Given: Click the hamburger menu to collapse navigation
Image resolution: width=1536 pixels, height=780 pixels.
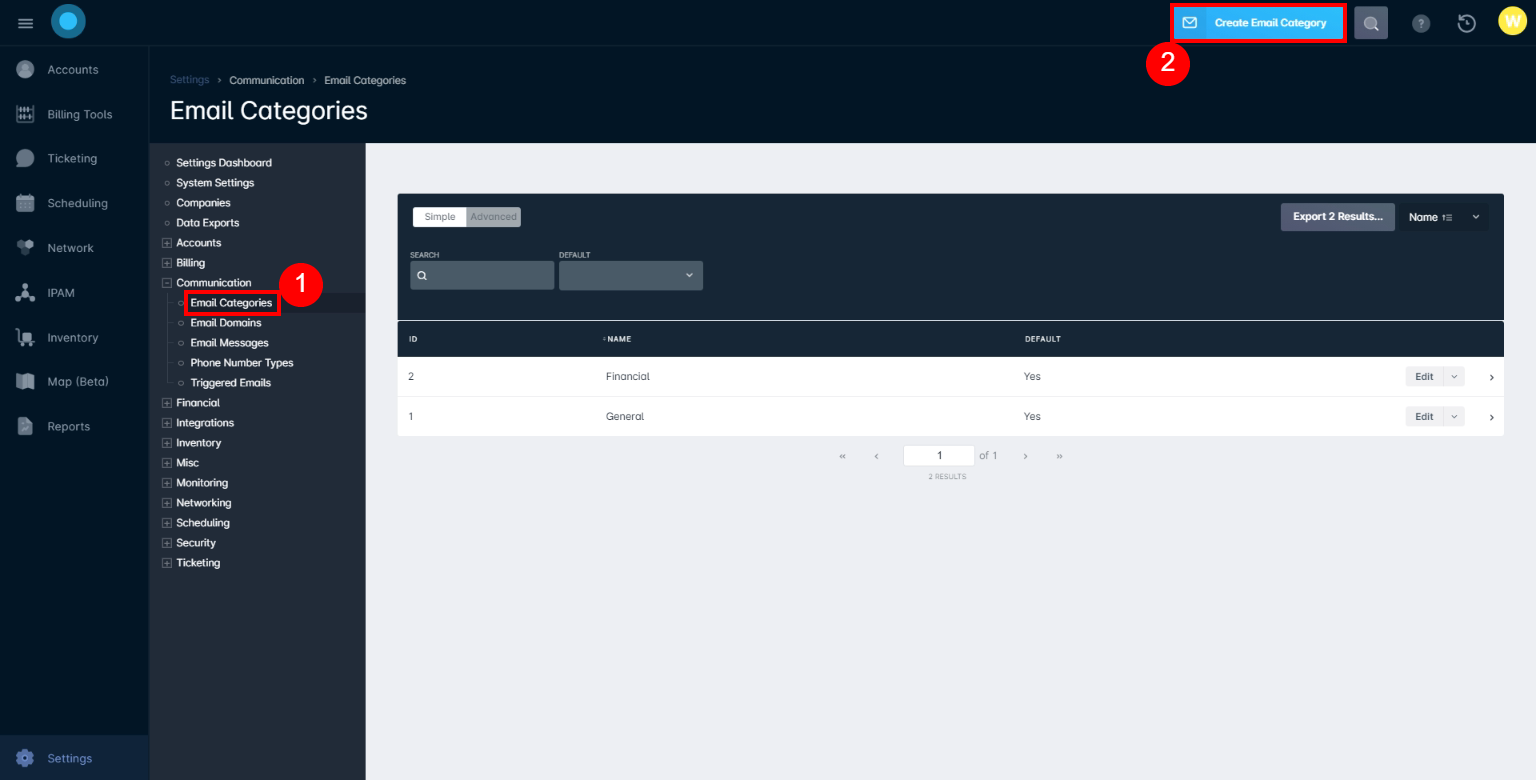Looking at the screenshot, I should pos(25,22).
